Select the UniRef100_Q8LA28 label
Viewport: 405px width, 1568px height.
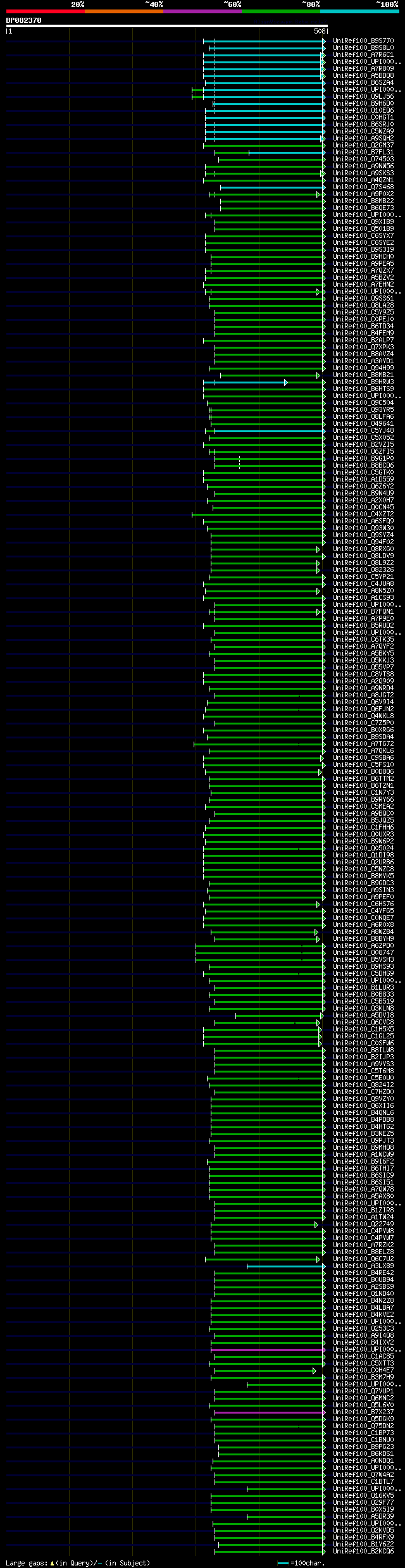click(x=363, y=306)
